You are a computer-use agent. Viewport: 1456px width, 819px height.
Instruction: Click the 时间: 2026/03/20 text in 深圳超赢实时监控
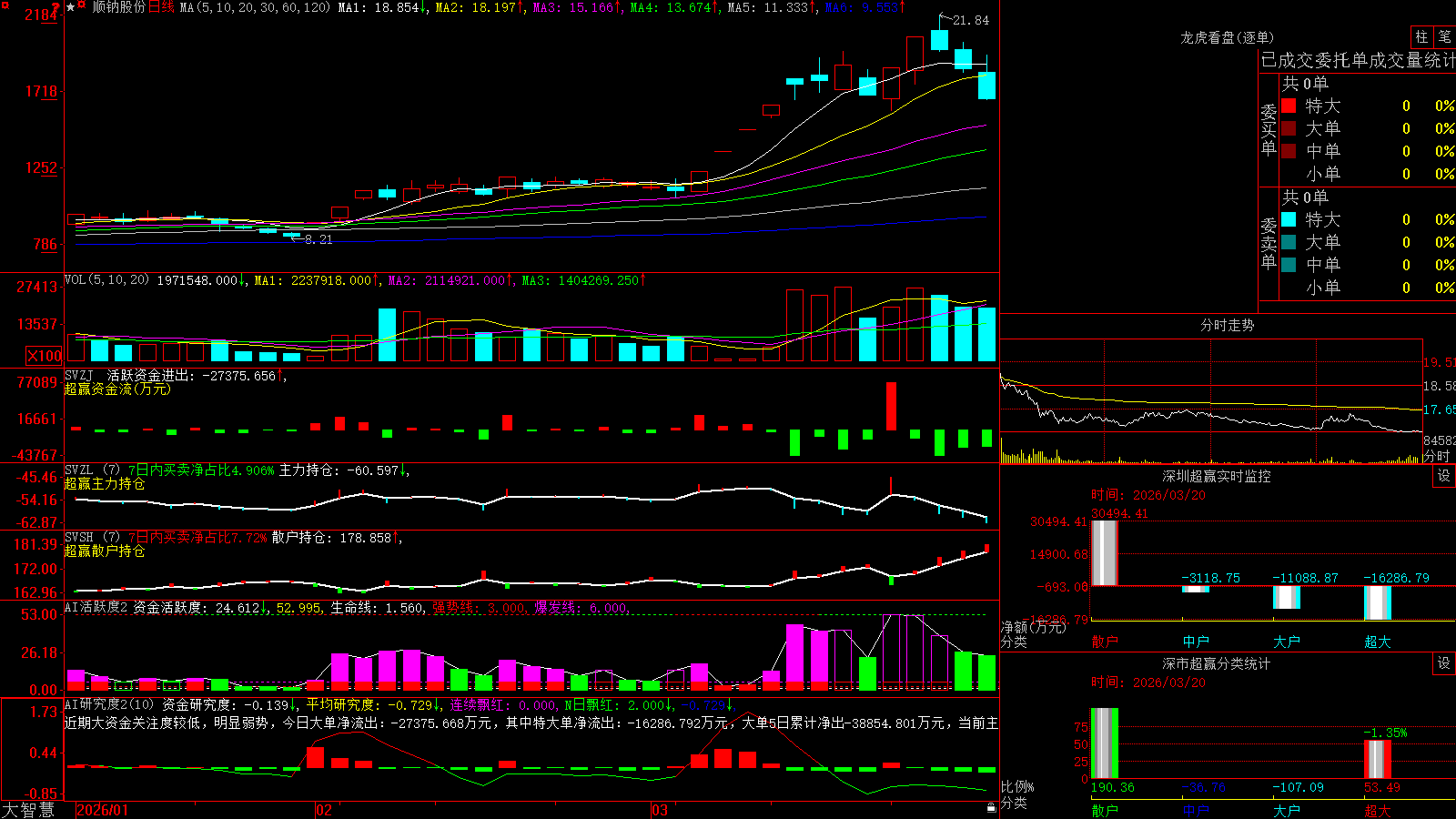click(x=1148, y=495)
